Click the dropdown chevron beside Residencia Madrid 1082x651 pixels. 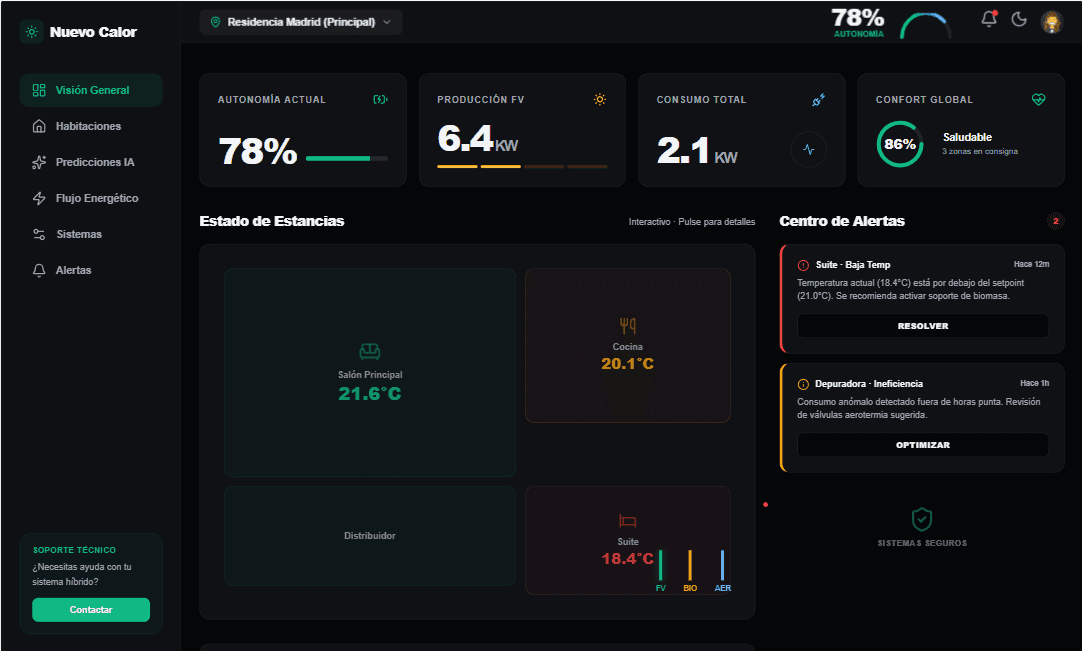click(x=387, y=22)
